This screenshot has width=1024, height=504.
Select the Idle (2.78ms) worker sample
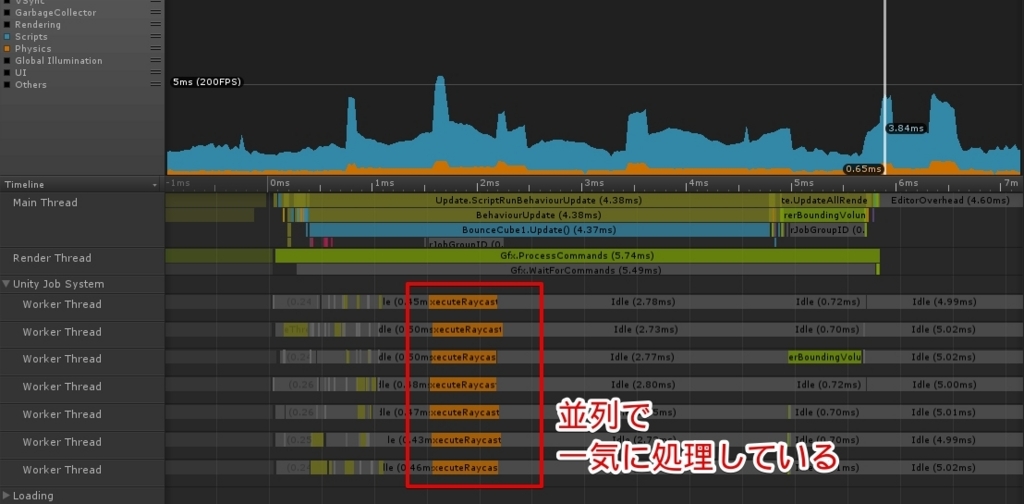tap(643, 302)
